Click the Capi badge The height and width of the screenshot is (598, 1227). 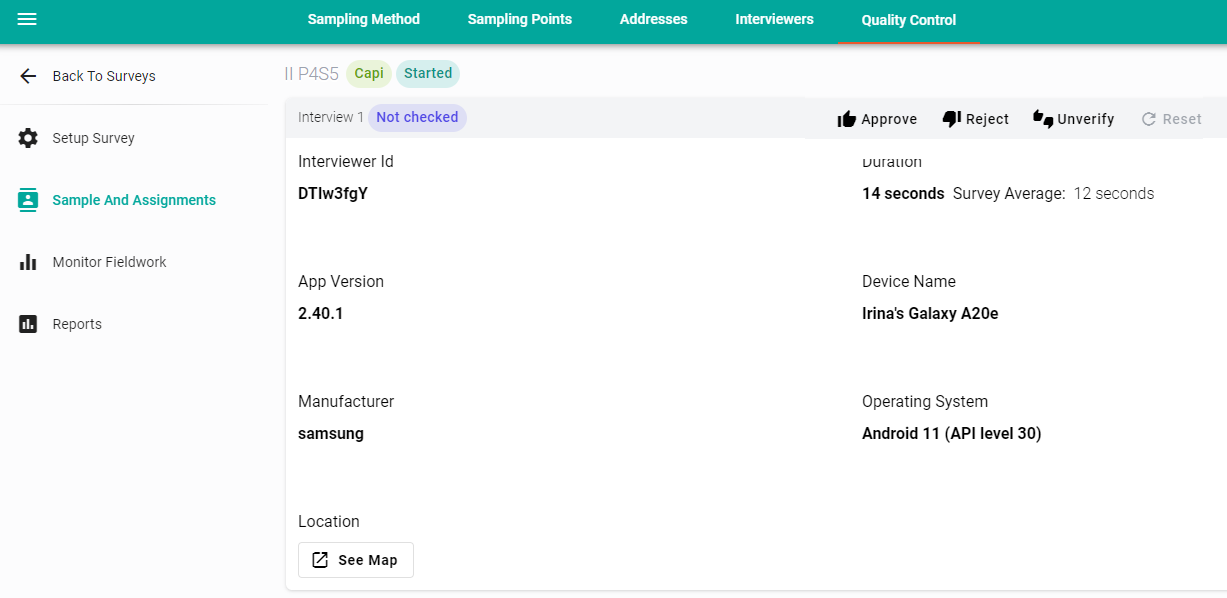[369, 74]
